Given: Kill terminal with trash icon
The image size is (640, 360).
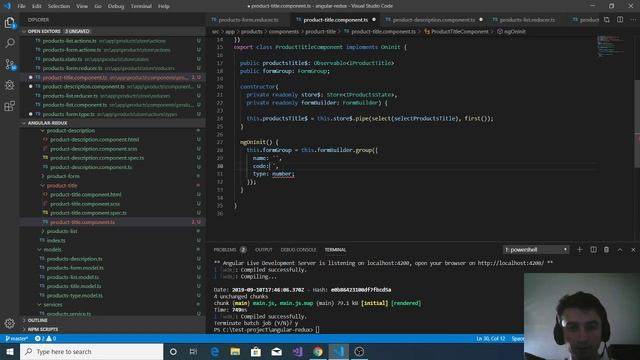Looking at the screenshot, I should (x=606, y=249).
